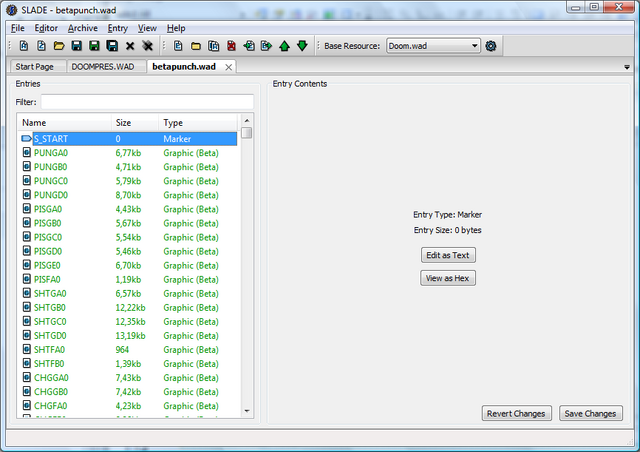Image resolution: width=640 pixels, height=452 pixels.
Task: Click the Save Changes button
Action: point(590,413)
